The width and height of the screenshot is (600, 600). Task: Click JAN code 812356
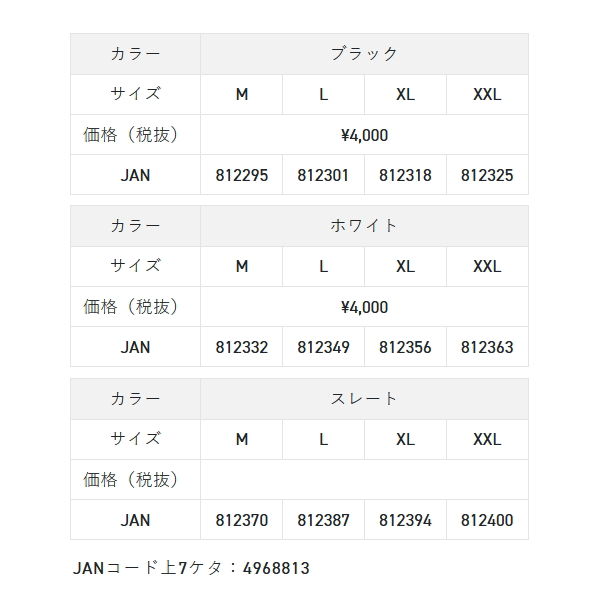point(405,347)
